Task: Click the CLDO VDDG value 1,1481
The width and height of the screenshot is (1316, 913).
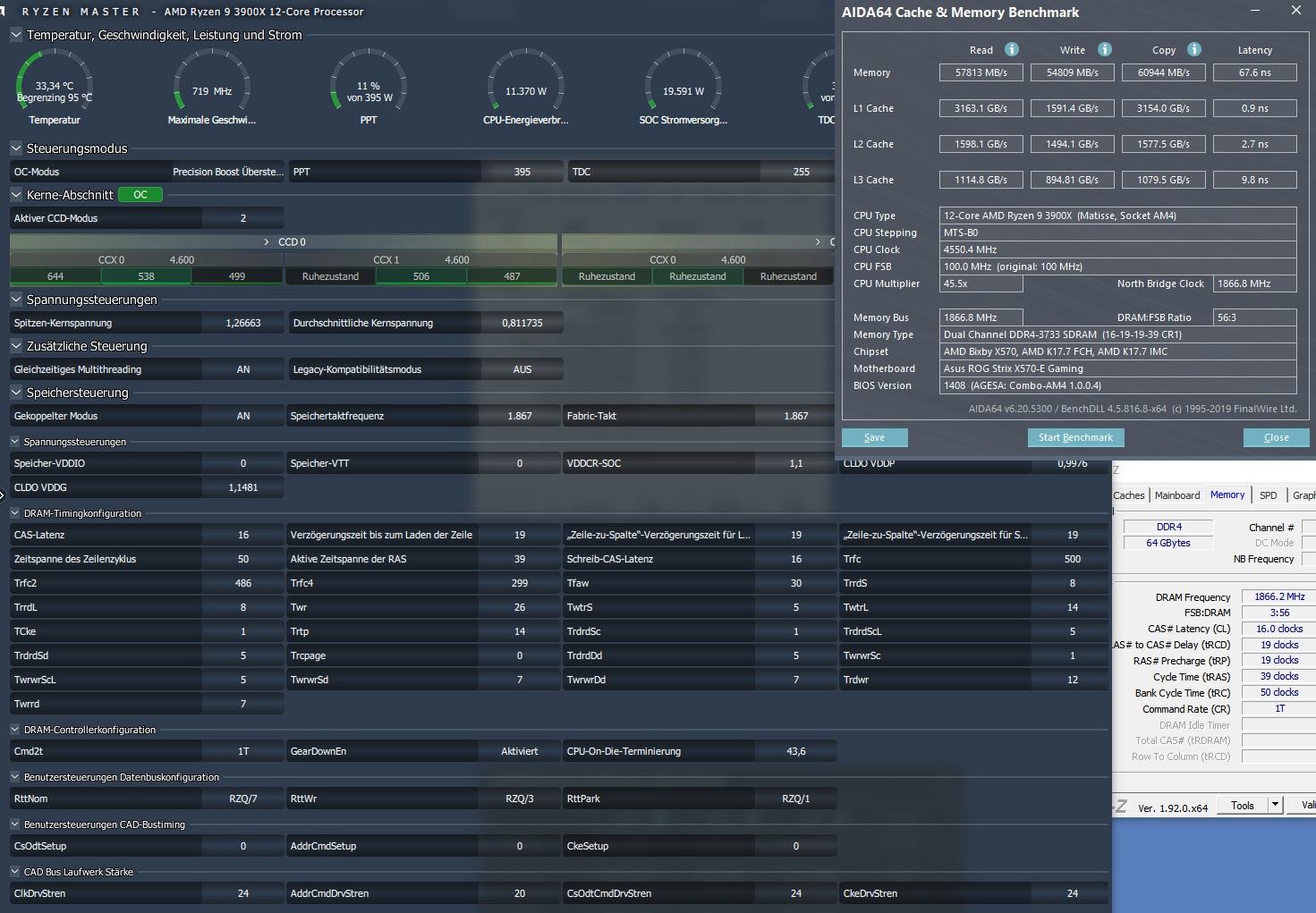Action: (243, 487)
